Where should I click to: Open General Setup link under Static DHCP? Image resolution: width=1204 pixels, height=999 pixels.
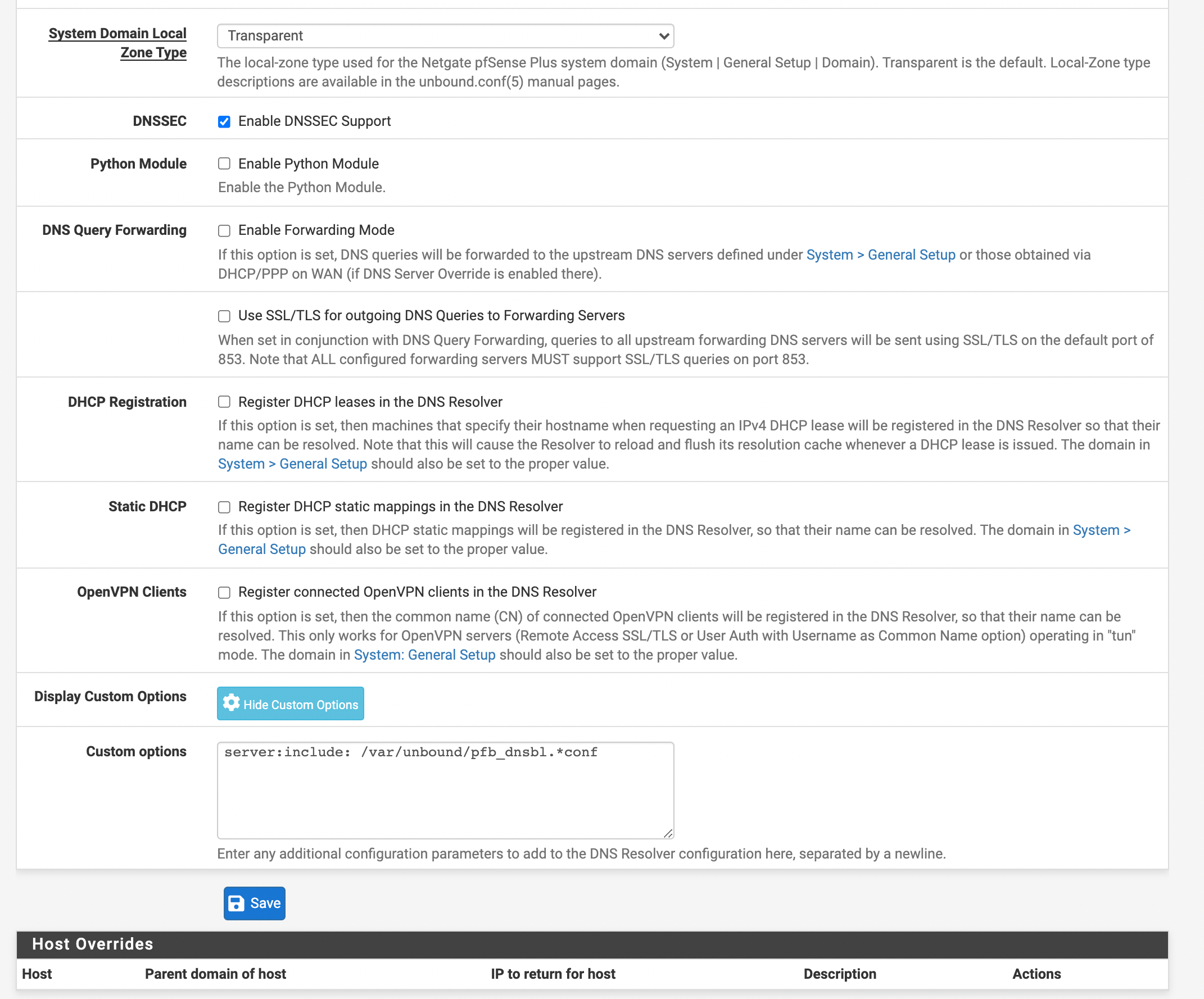coord(261,549)
